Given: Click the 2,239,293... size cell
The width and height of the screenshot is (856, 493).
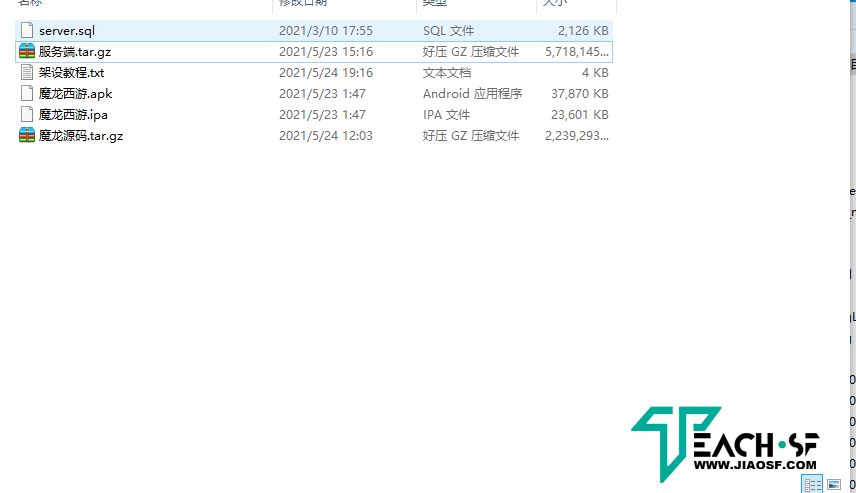Looking at the screenshot, I should click(576, 135).
